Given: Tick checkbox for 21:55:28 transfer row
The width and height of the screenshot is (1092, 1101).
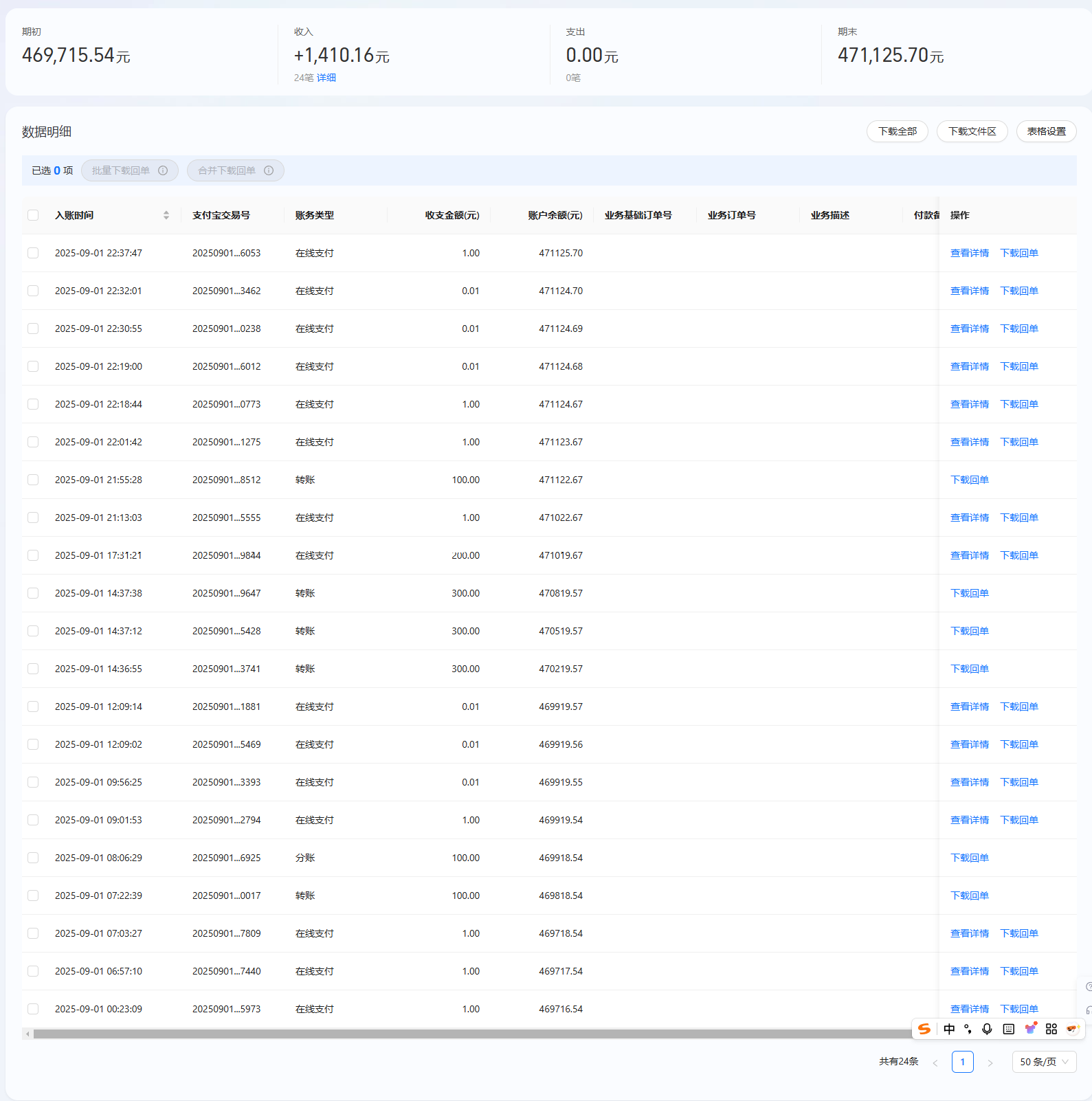Looking at the screenshot, I should point(33,480).
